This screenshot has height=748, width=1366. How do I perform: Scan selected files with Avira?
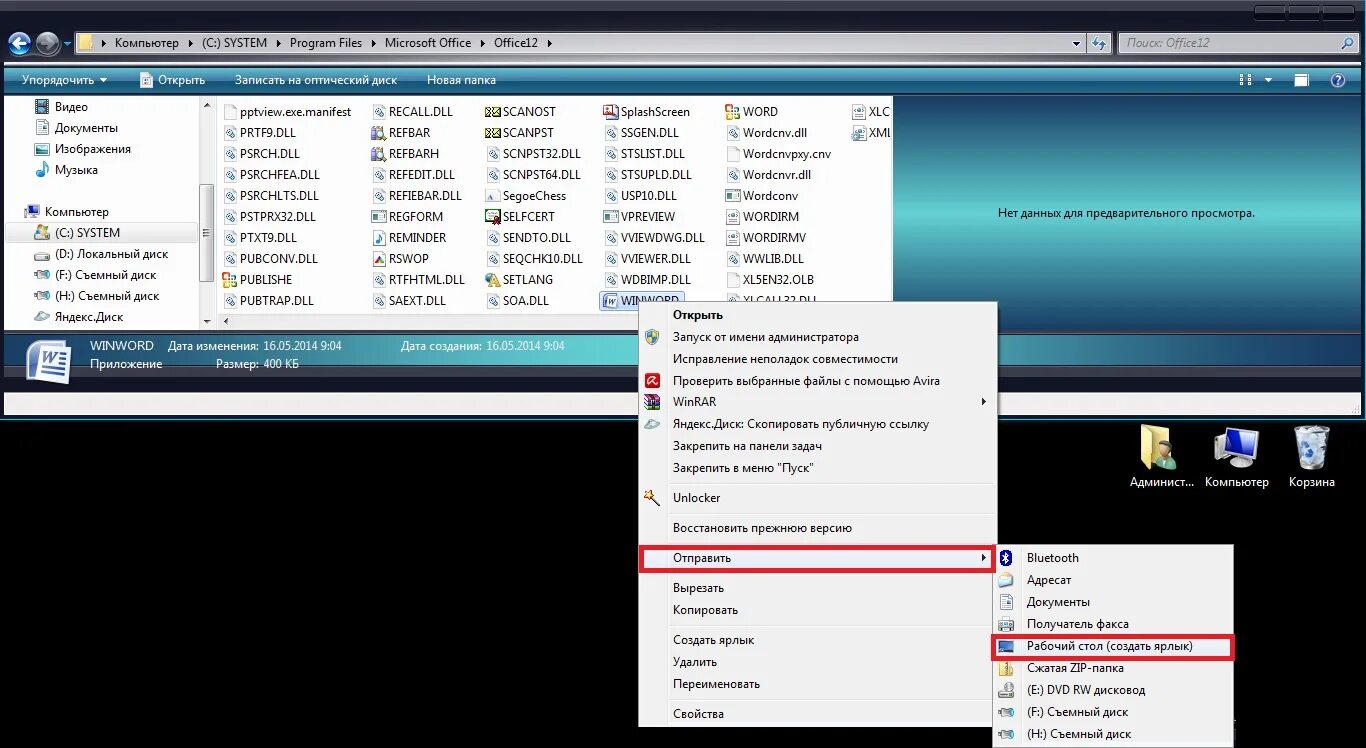tap(818, 381)
